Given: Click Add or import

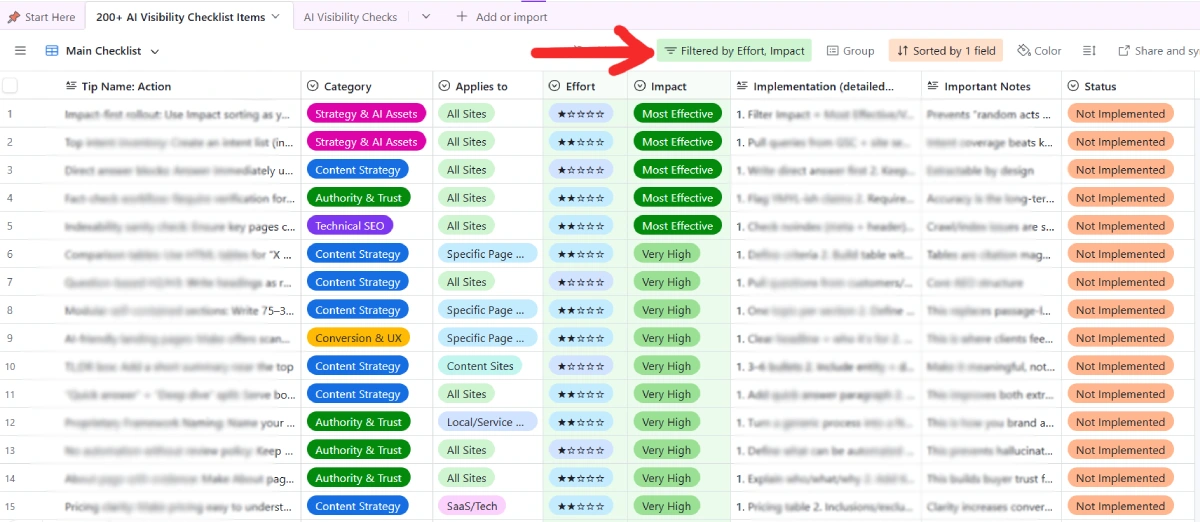Looking at the screenshot, I should pyautogui.click(x=502, y=17).
